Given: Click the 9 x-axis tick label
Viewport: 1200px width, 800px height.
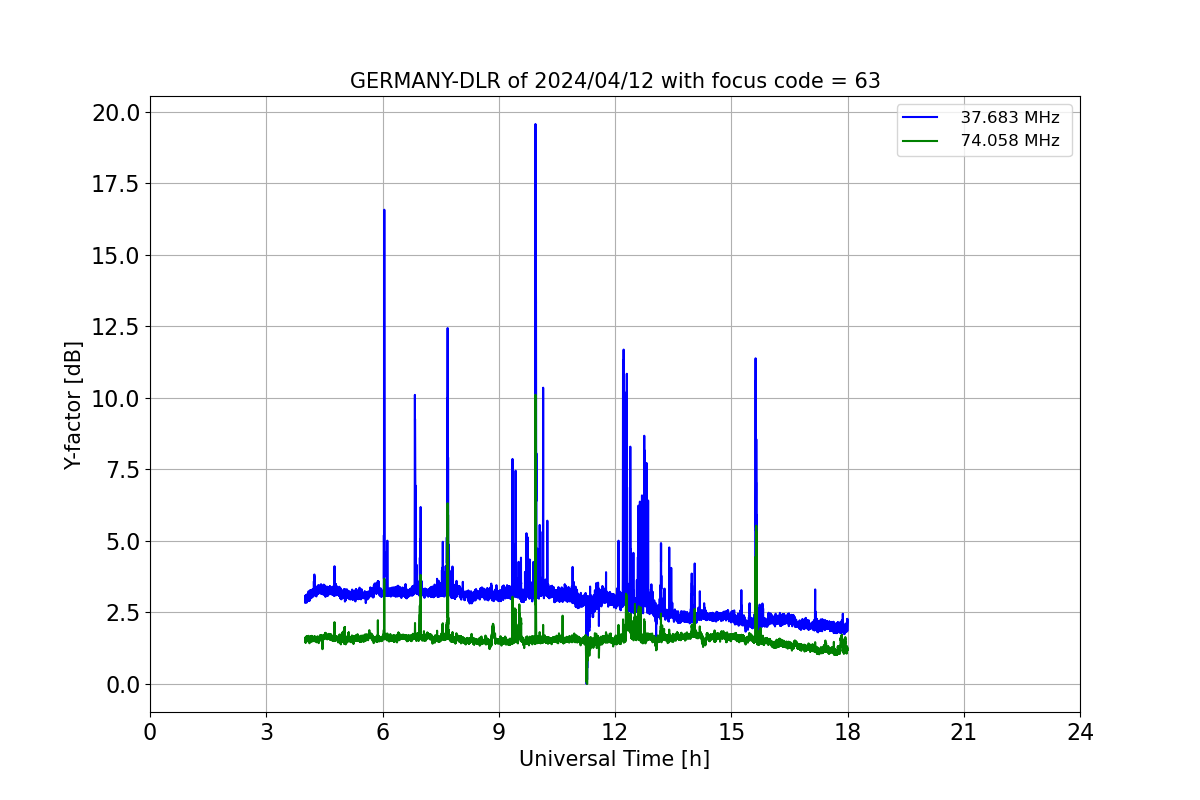Looking at the screenshot, I should coord(499,732).
